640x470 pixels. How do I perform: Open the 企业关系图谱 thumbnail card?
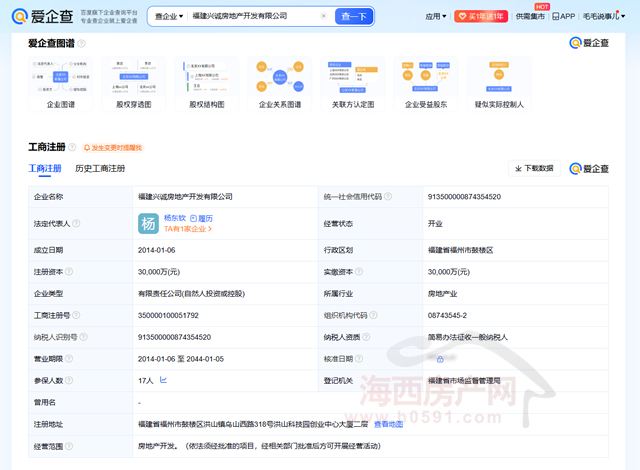[x=280, y=84]
